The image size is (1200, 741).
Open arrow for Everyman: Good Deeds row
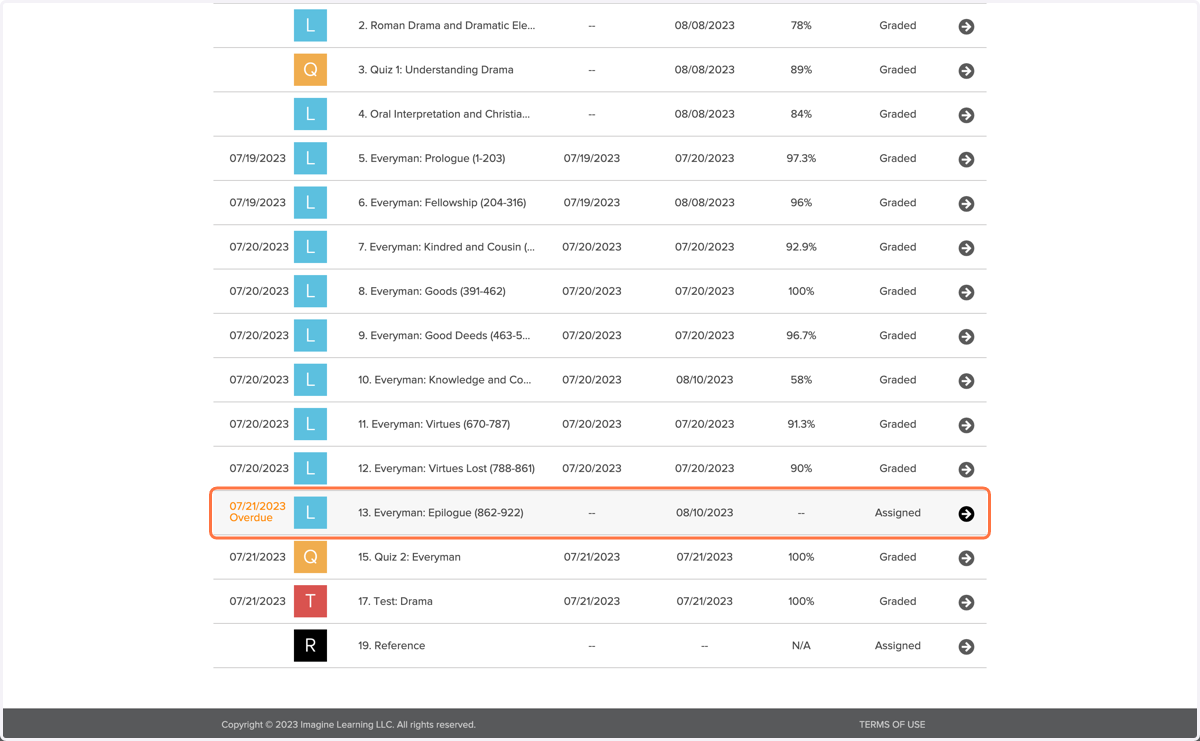(966, 337)
